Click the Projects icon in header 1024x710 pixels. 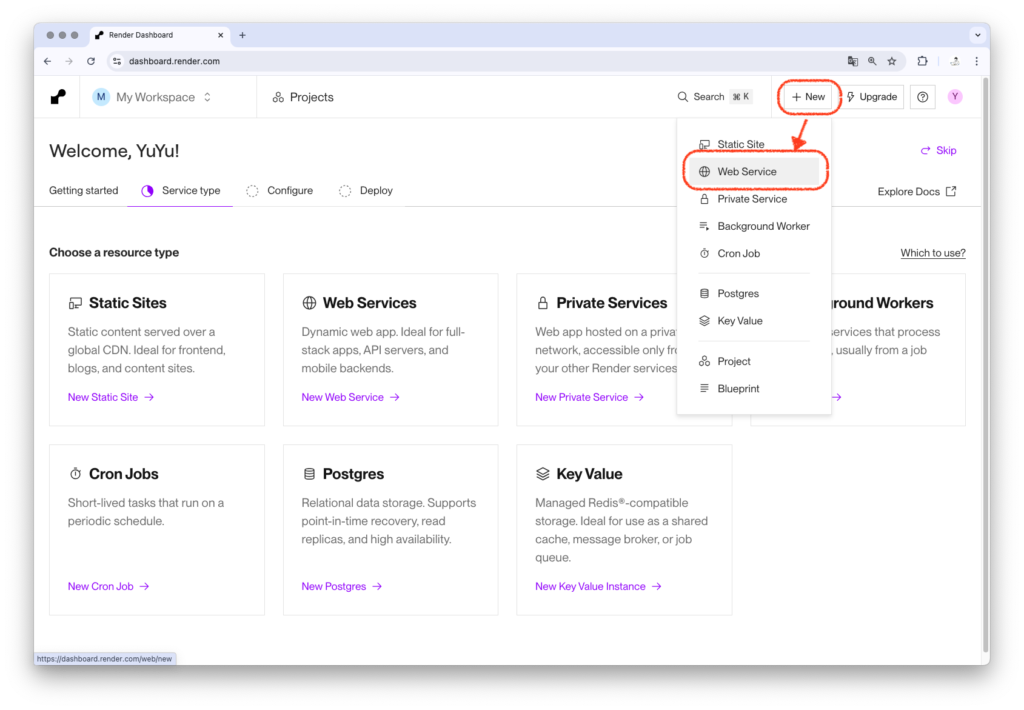278,97
